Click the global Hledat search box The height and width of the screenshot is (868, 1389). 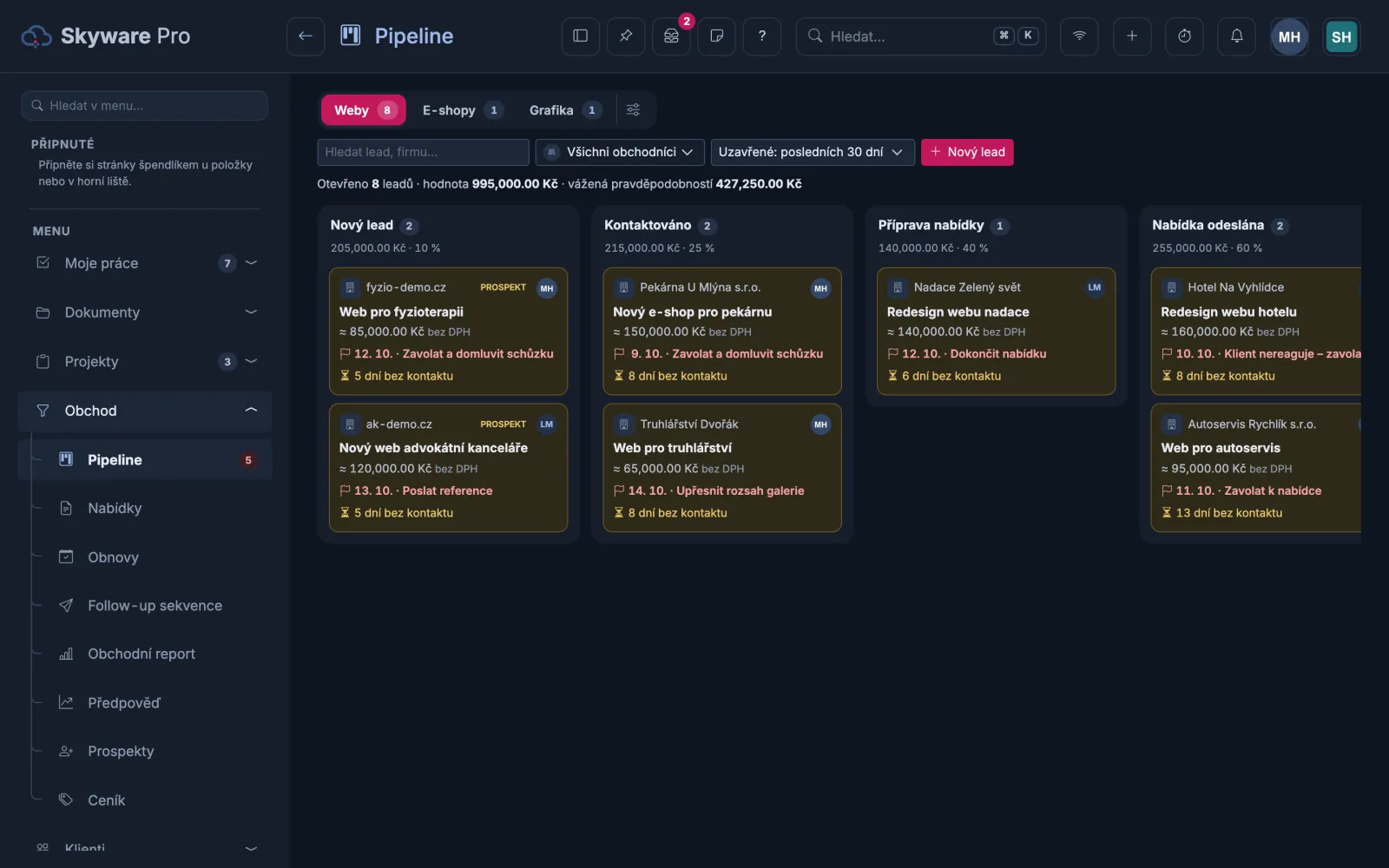921,36
